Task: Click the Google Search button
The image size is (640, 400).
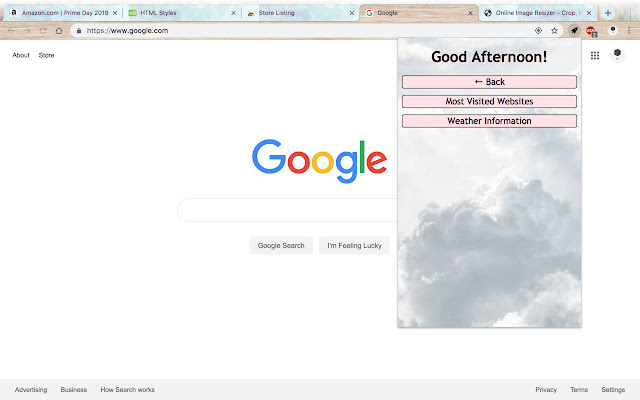Action: coord(281,245)
